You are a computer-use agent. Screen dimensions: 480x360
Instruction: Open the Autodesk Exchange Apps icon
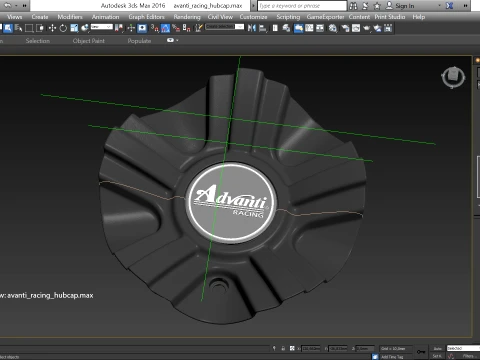(450, 6)
